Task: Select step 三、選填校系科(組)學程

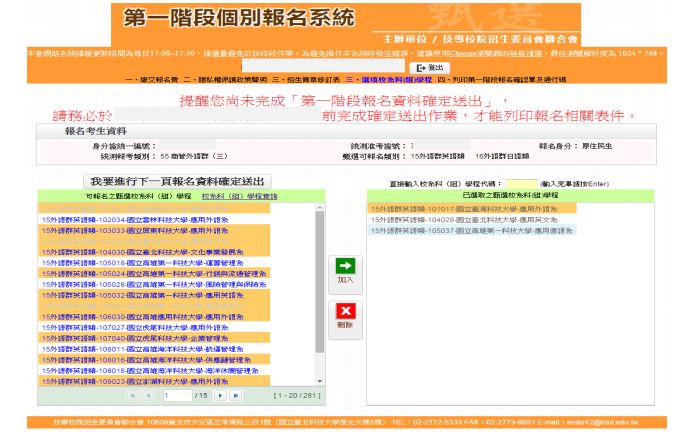Action: pyautogui.click(x=389, y=80)
